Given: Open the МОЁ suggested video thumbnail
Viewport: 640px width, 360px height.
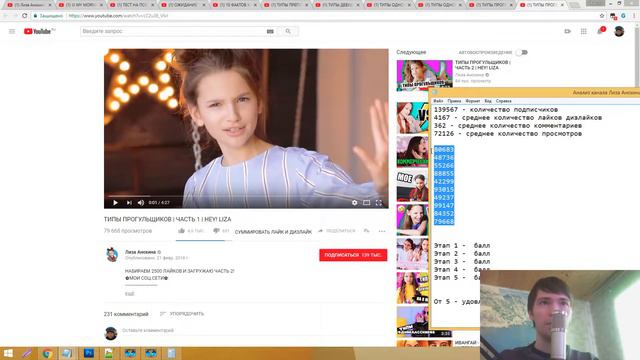Looking at the screenshot, I should (413, 186).
